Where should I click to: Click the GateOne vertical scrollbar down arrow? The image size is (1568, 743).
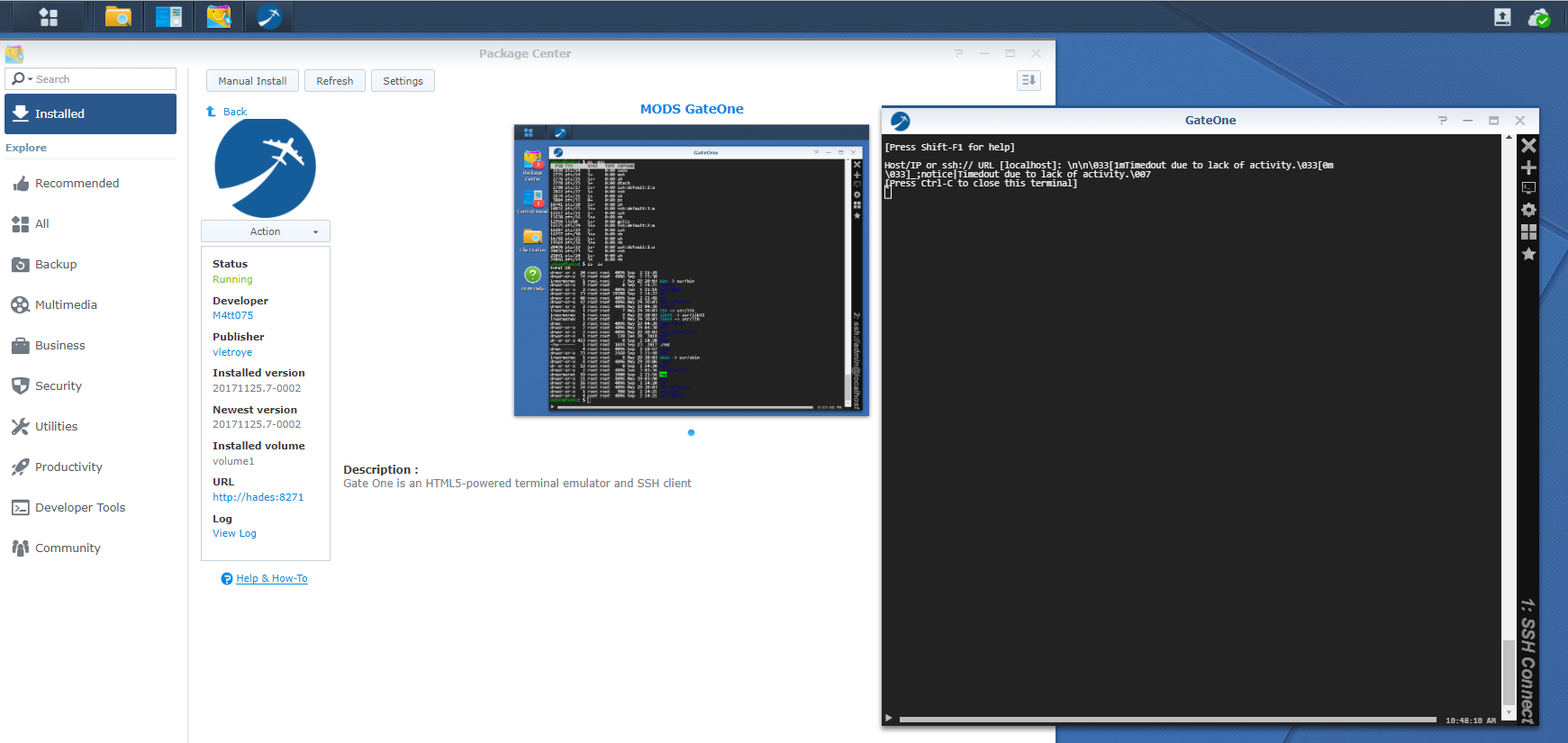tap(1509, 712)
